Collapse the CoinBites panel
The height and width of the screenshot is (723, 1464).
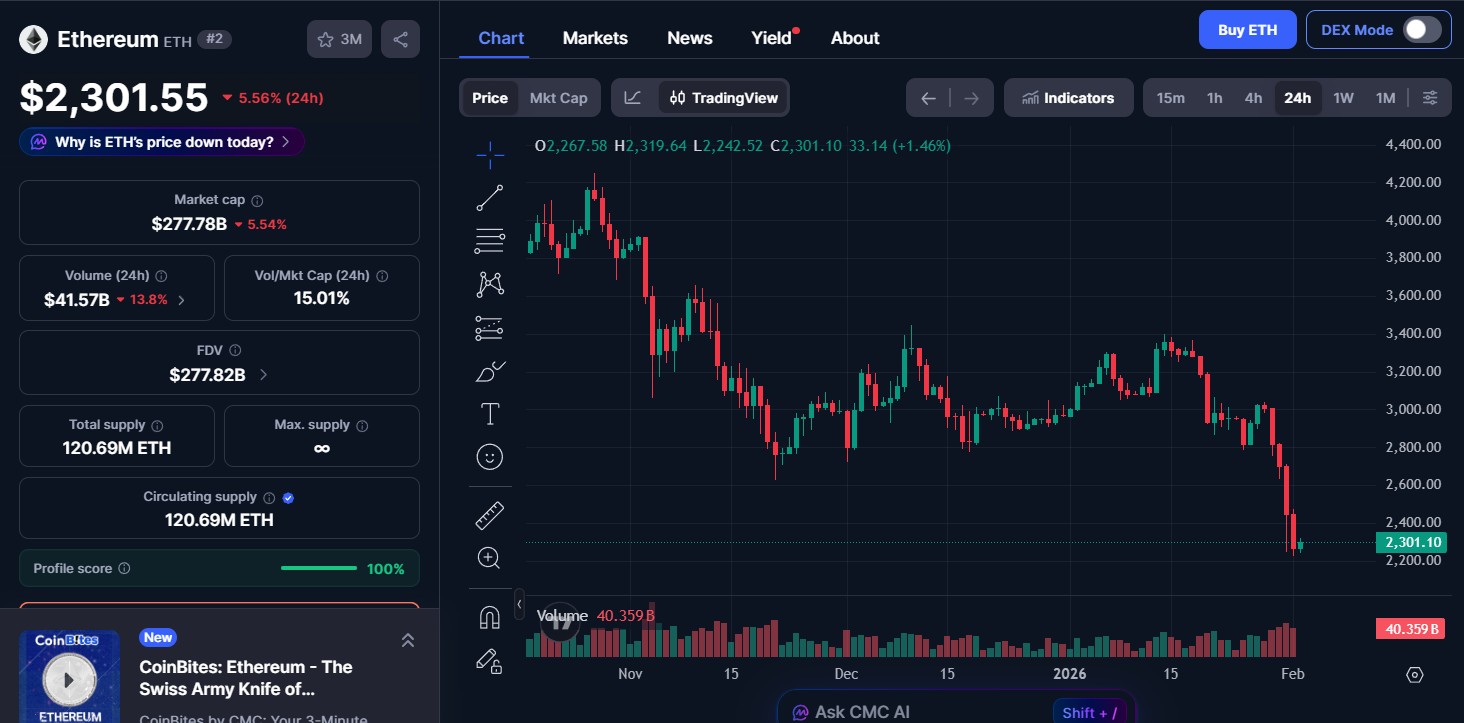click(407, 639)
